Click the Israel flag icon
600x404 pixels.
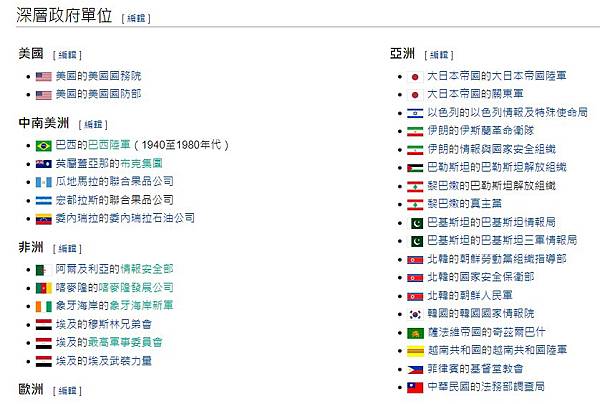pyautogui.click(x=415, y=113)
